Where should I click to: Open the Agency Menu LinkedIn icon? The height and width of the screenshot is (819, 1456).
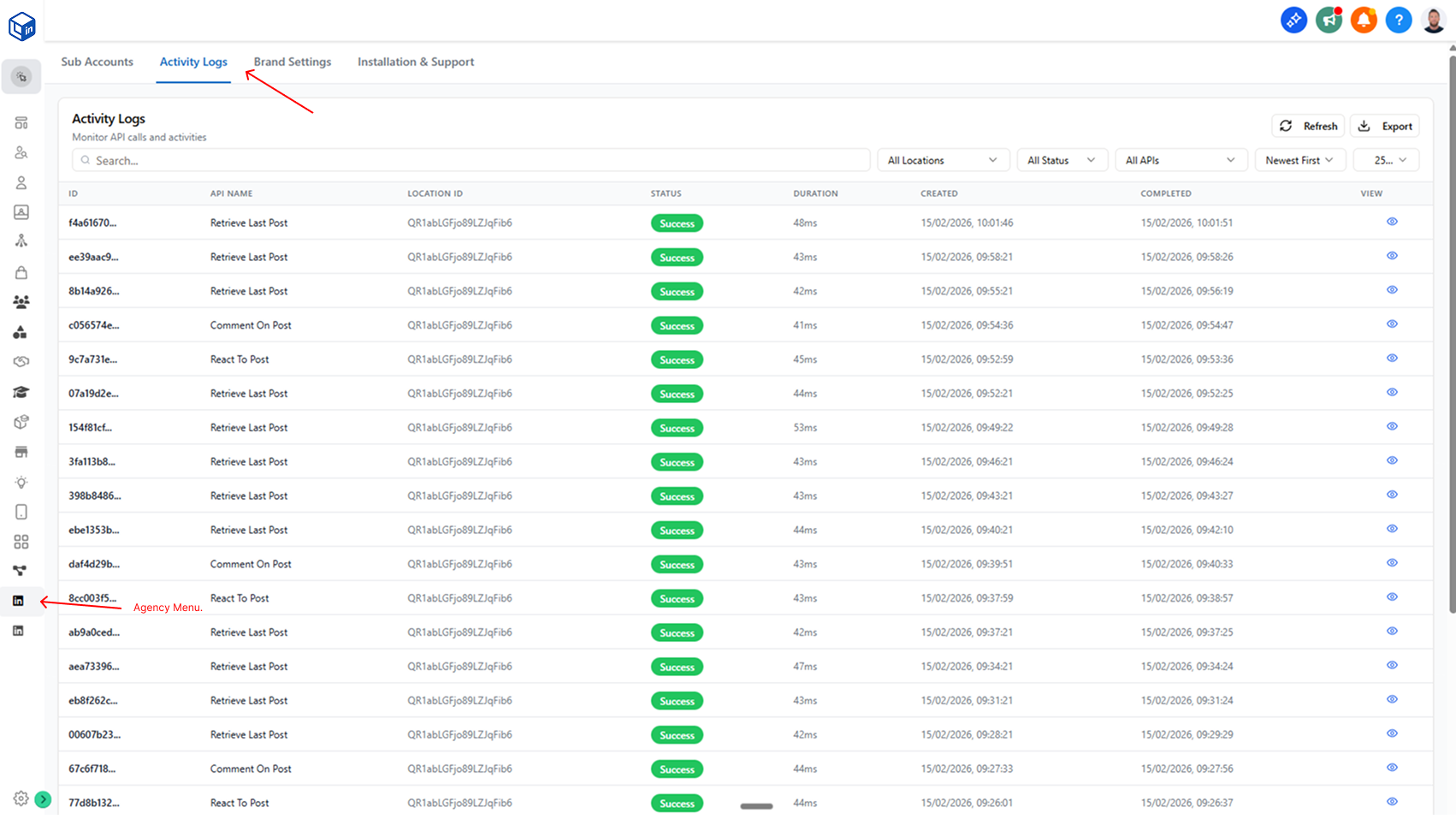coord(19,601)
